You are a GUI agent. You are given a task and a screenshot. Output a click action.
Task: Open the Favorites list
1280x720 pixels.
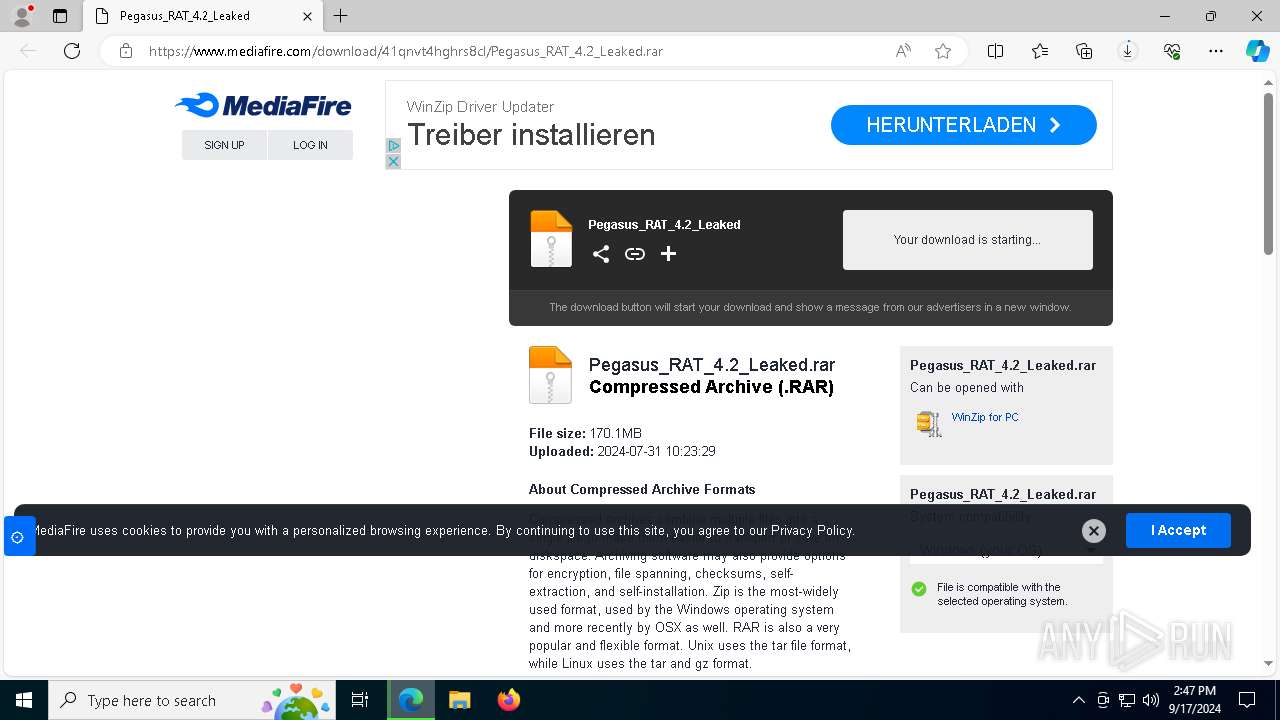(x=1040, y=51)
